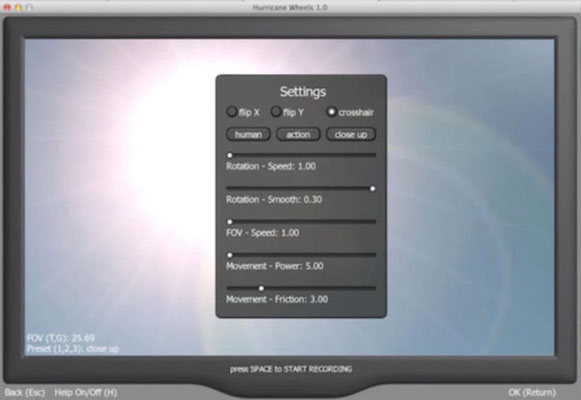Image resolution: width=581 pixels, height=400 pixels.
Task: Confirm with OK (Return)
Action: (x=532, y=392)
